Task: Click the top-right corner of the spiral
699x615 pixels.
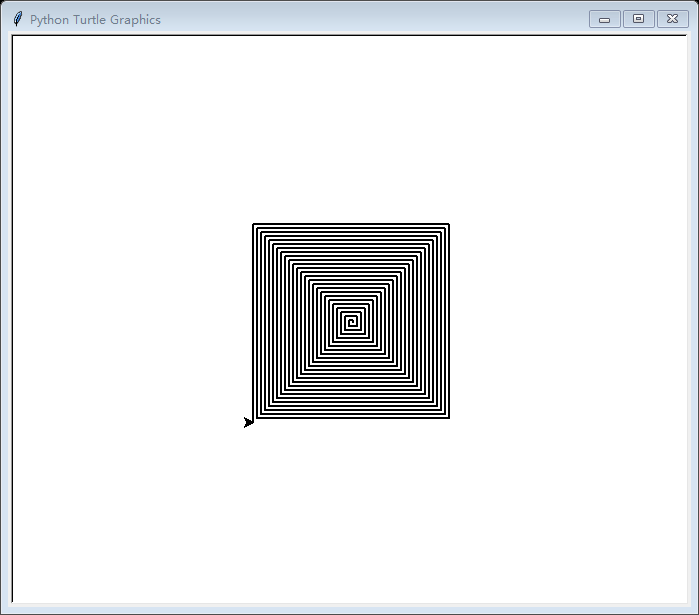Action: click(448, 224)
